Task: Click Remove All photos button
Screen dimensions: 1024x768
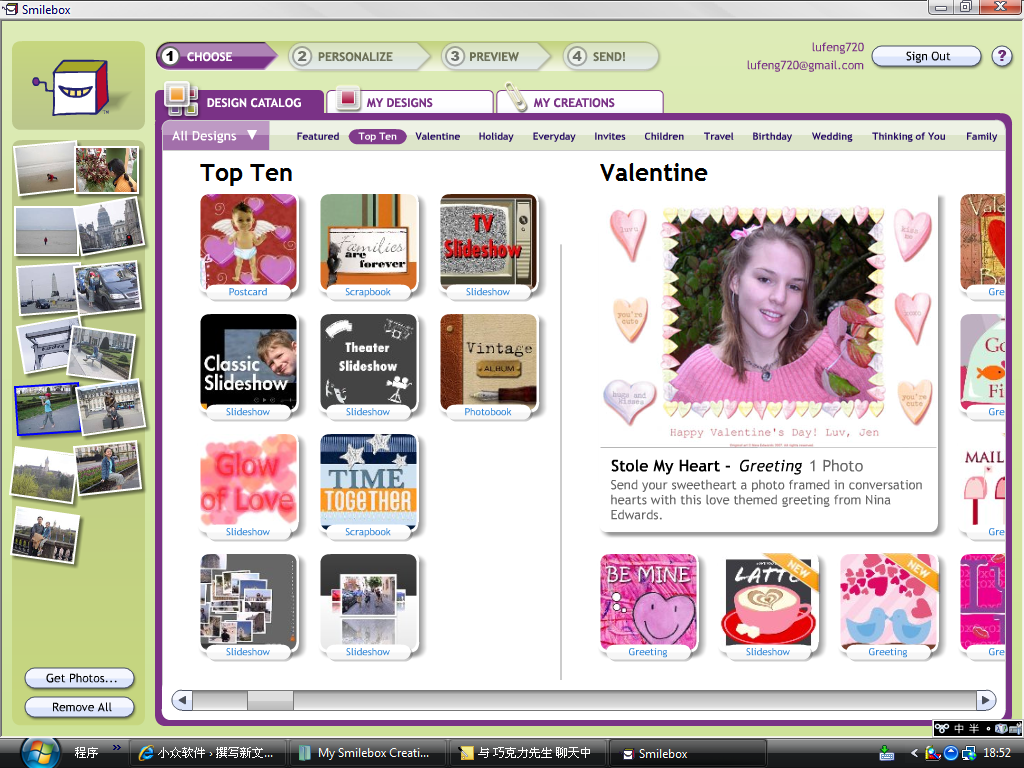Action: 80,707
